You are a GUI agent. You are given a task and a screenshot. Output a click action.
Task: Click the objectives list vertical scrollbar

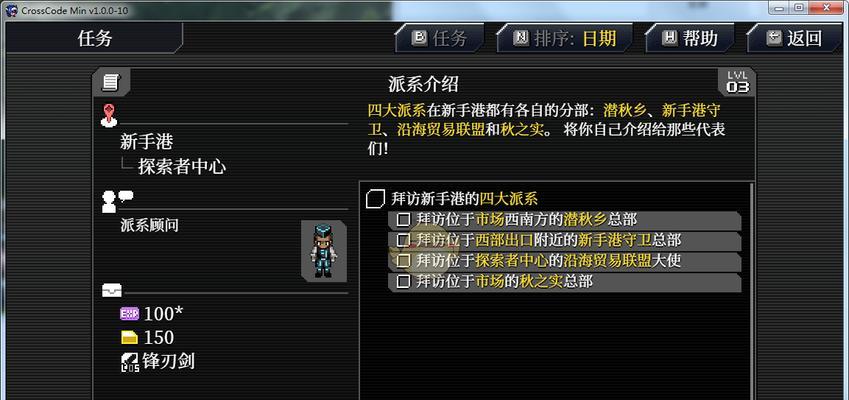coord(751,291)
